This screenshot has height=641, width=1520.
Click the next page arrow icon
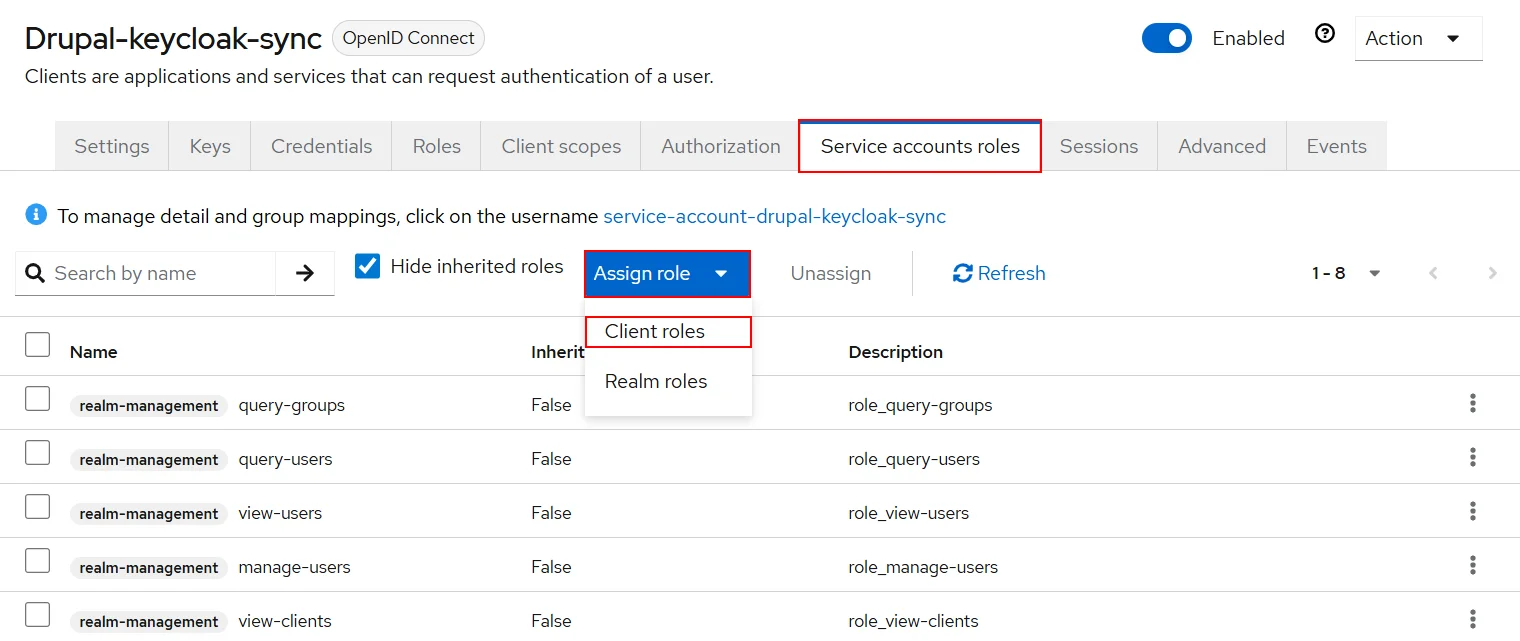[x=1492, y=273]
